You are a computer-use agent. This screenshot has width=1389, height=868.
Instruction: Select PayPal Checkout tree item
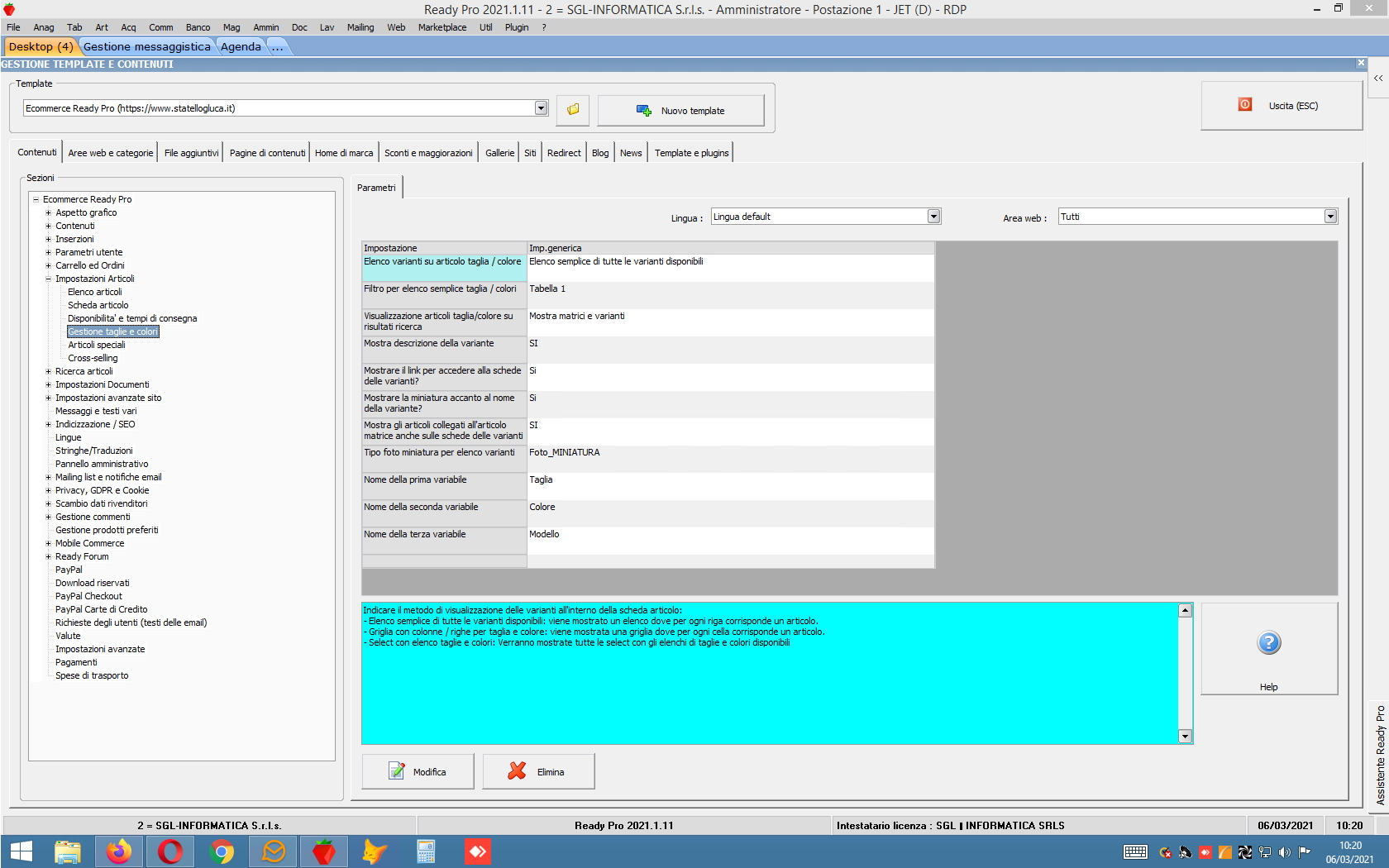pyautogui.click(x=88, y=596)
